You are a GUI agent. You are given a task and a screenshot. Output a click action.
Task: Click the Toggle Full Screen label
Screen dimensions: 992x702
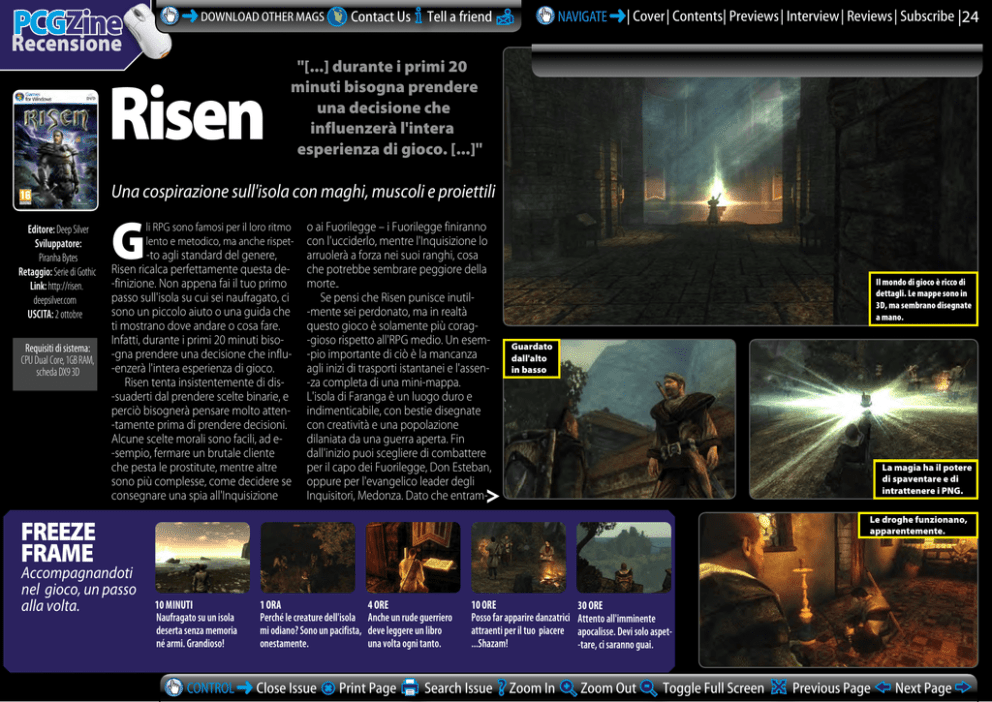click(713, 688)
